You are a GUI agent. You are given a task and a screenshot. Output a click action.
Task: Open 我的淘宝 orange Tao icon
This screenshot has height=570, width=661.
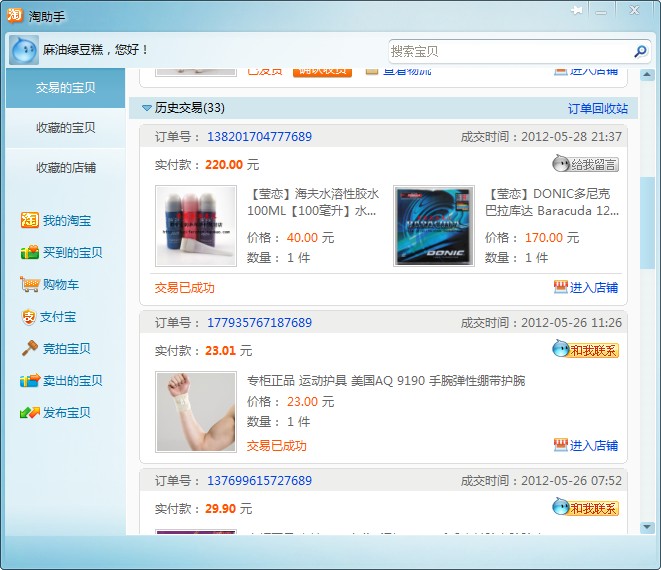(30, 220)
